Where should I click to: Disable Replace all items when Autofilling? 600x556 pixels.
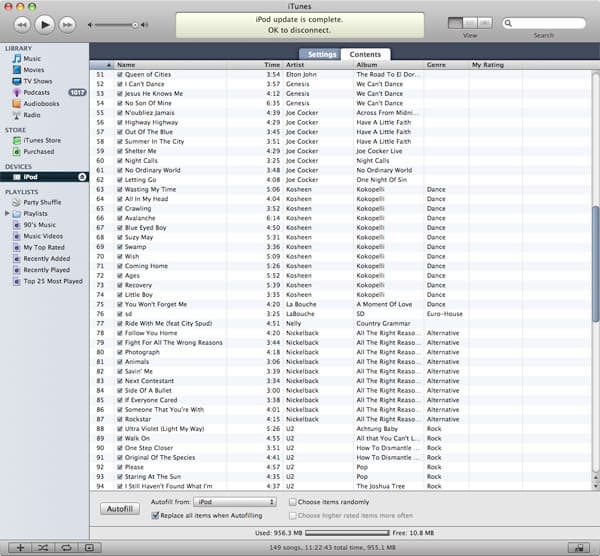[x=155, y=515]
